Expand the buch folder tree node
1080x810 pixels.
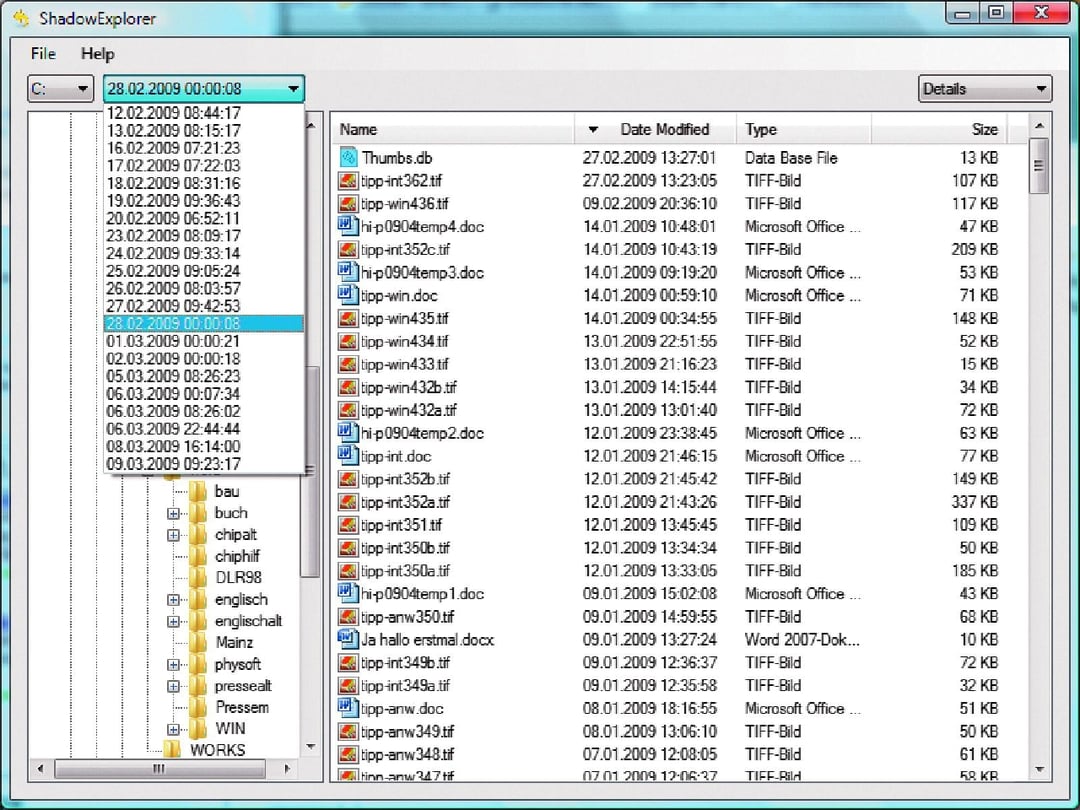tap(173, 513)
